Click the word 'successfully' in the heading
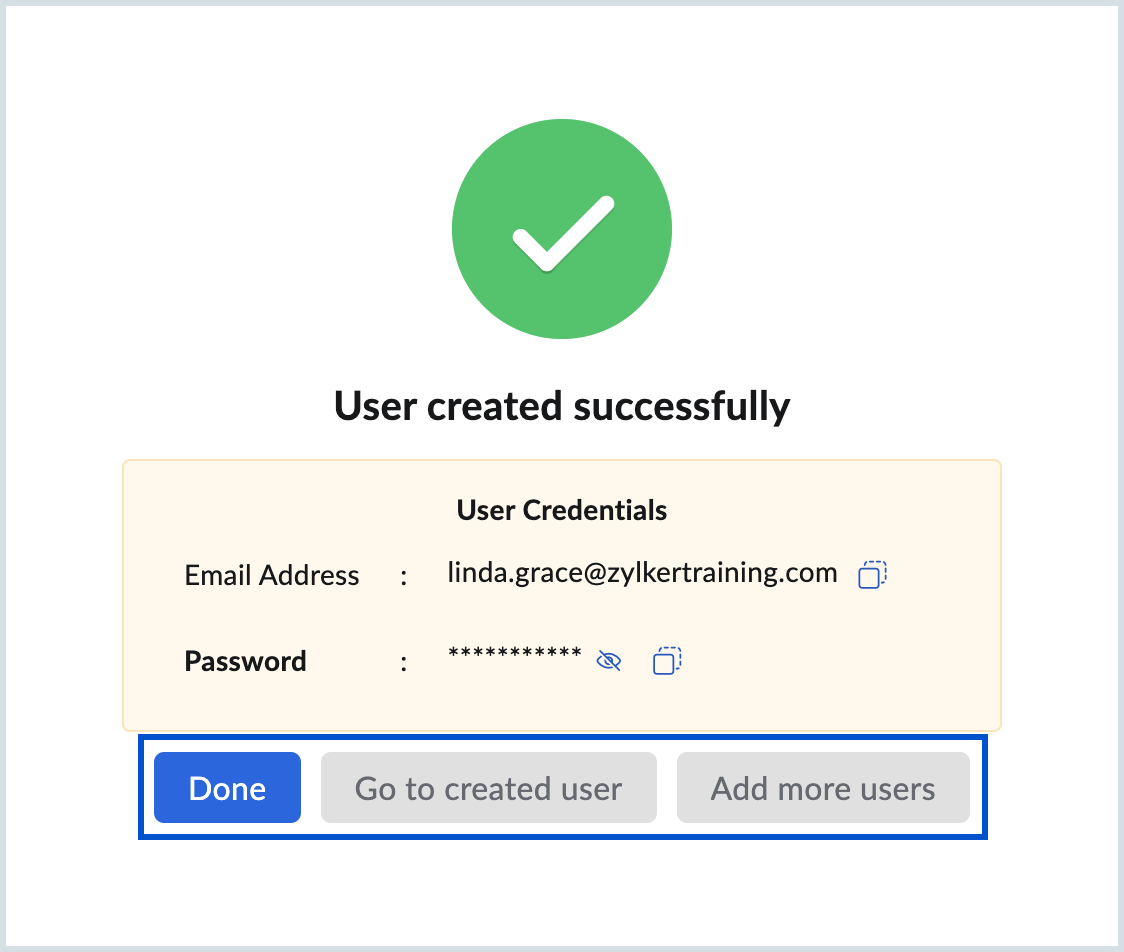Image resolution: width=1124 pixels, height=952 pixels. 681,406
